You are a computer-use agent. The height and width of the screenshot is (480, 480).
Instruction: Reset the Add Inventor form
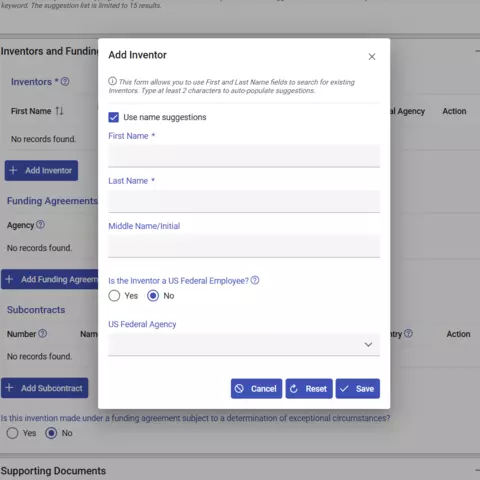click(309, 389)
